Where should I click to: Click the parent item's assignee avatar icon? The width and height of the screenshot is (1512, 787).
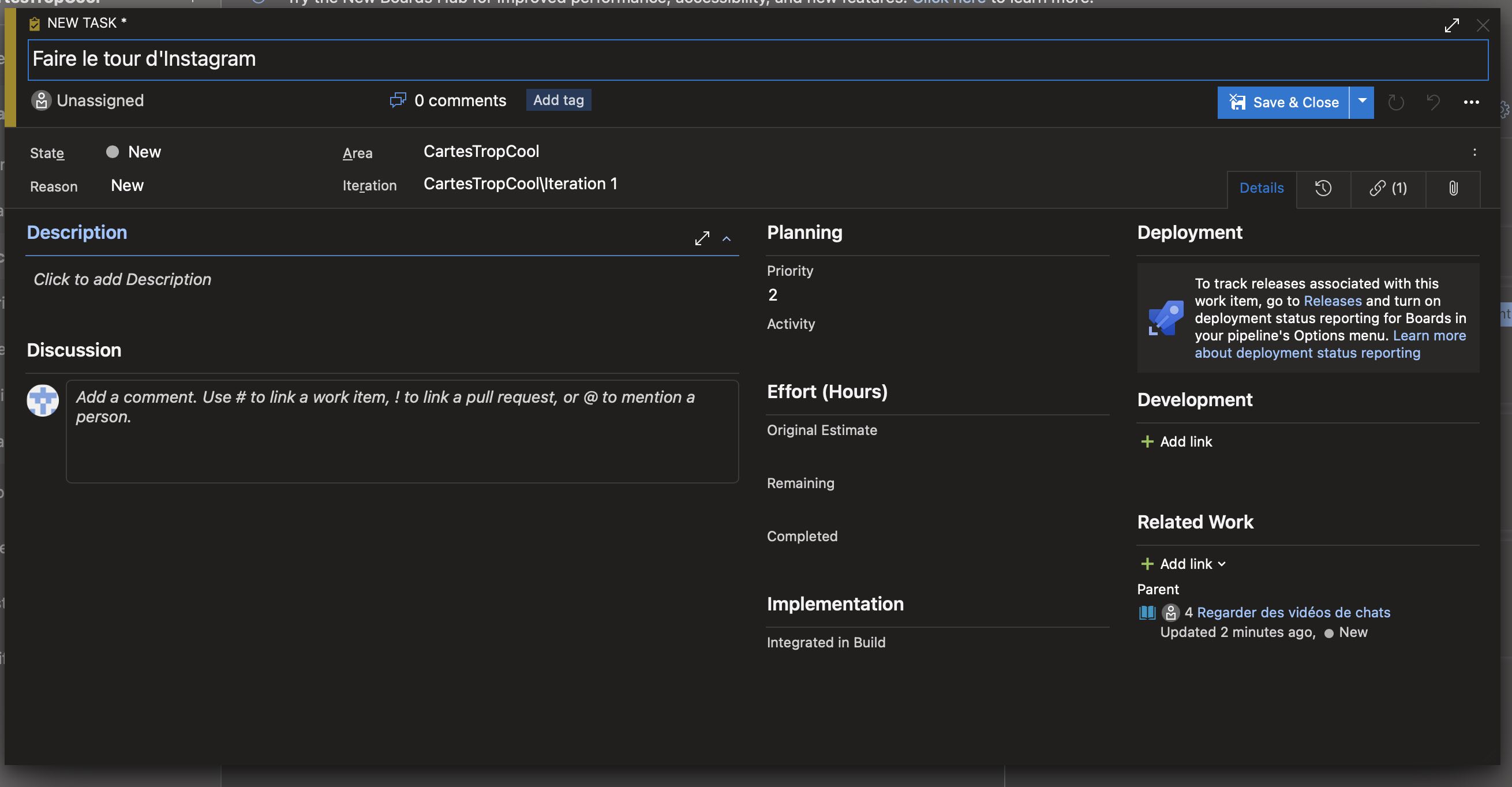(1170, 613)
